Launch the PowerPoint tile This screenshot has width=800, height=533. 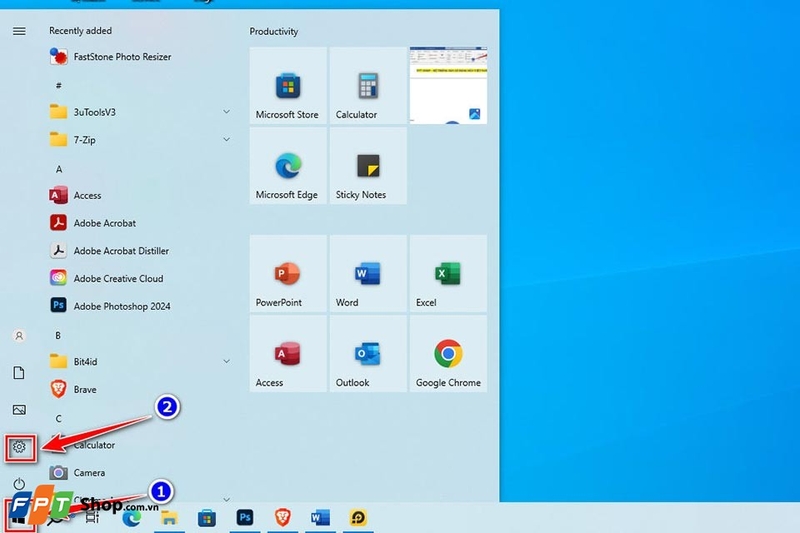288,273
